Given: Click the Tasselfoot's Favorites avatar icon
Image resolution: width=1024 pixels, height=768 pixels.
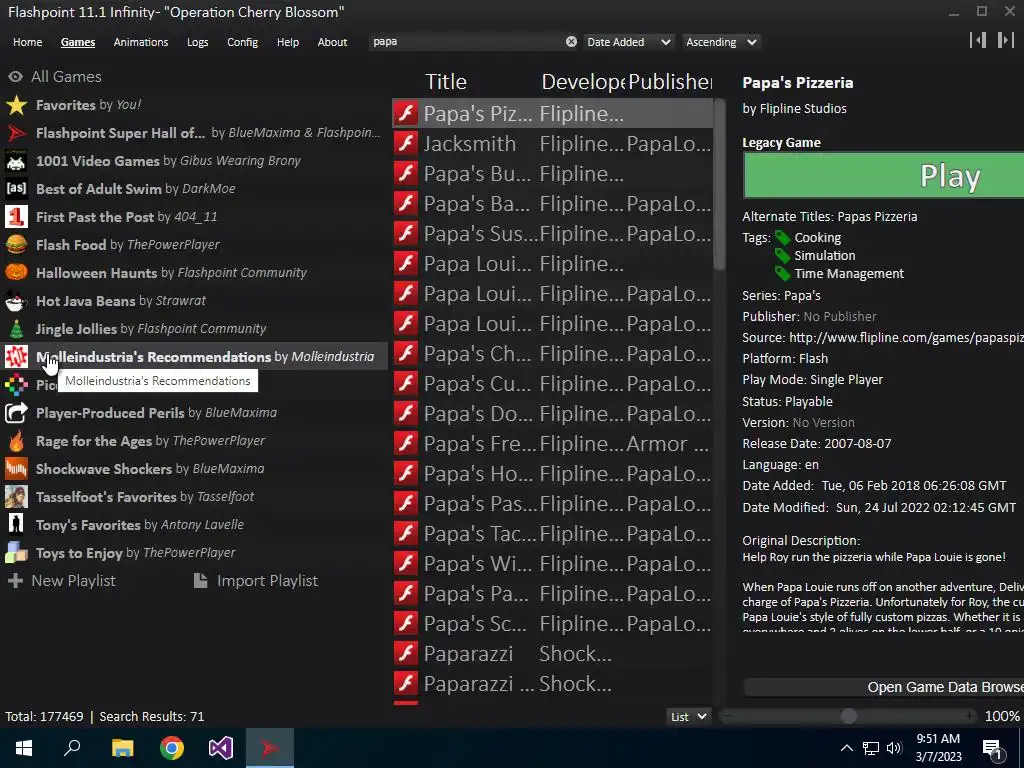Looking at the screenshot, I should pos(16,497).
